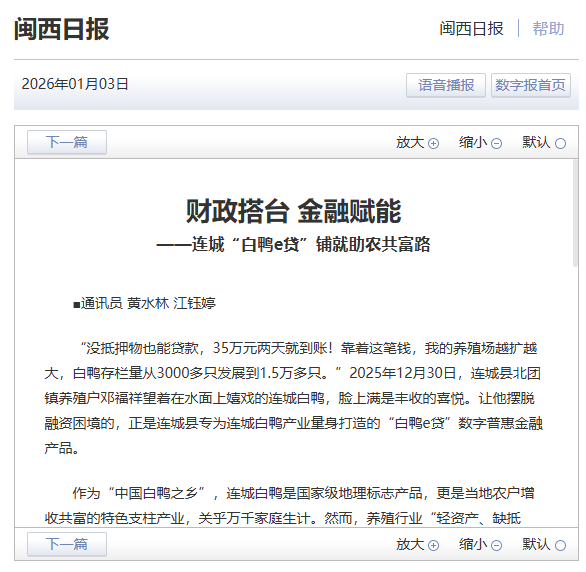Click the 语音播报 voice broadcast button
586x572 pixels.
click(446, 85)
